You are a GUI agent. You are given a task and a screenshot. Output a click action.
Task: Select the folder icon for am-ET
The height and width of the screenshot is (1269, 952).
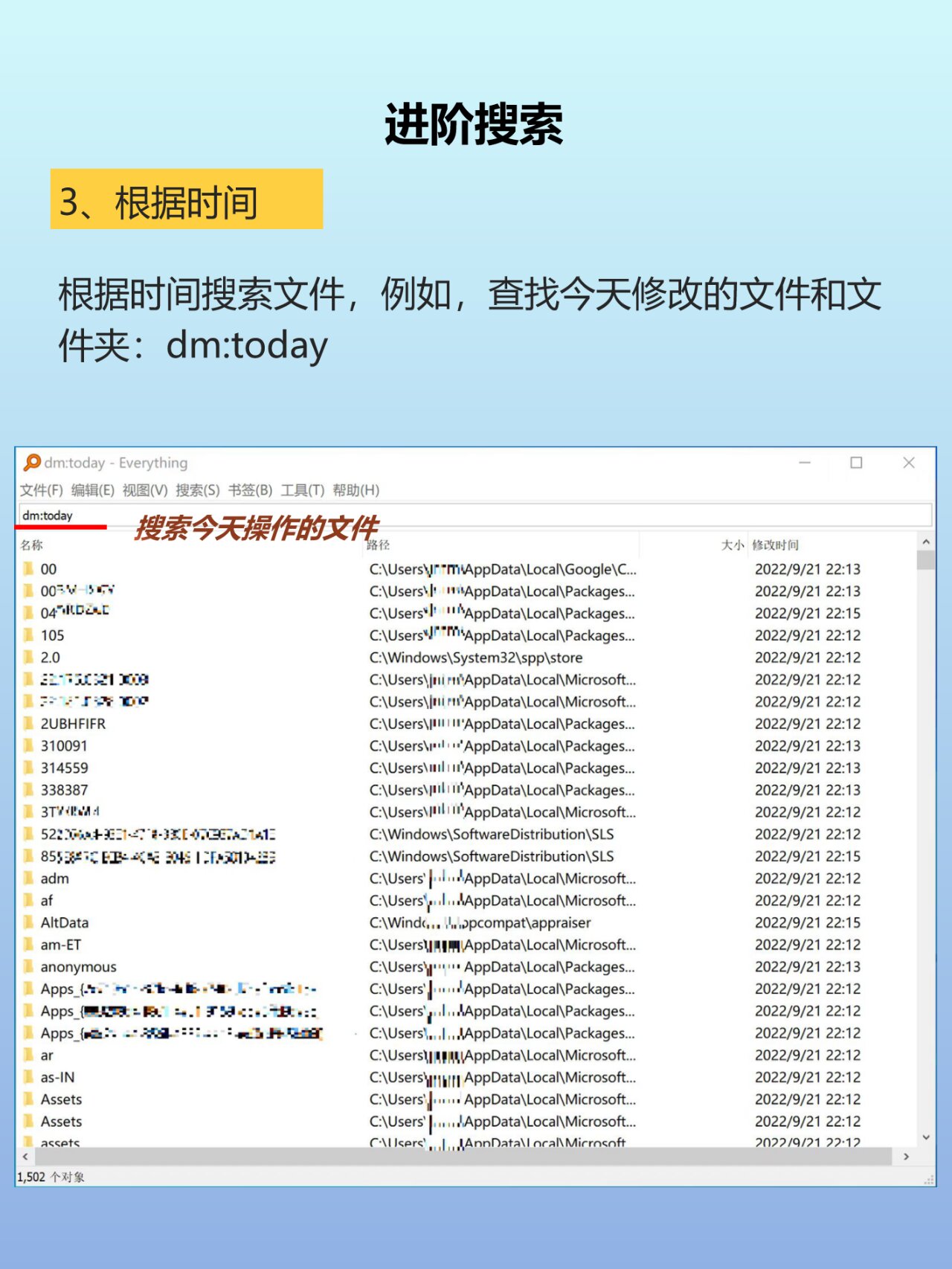[x=28, y=945]
